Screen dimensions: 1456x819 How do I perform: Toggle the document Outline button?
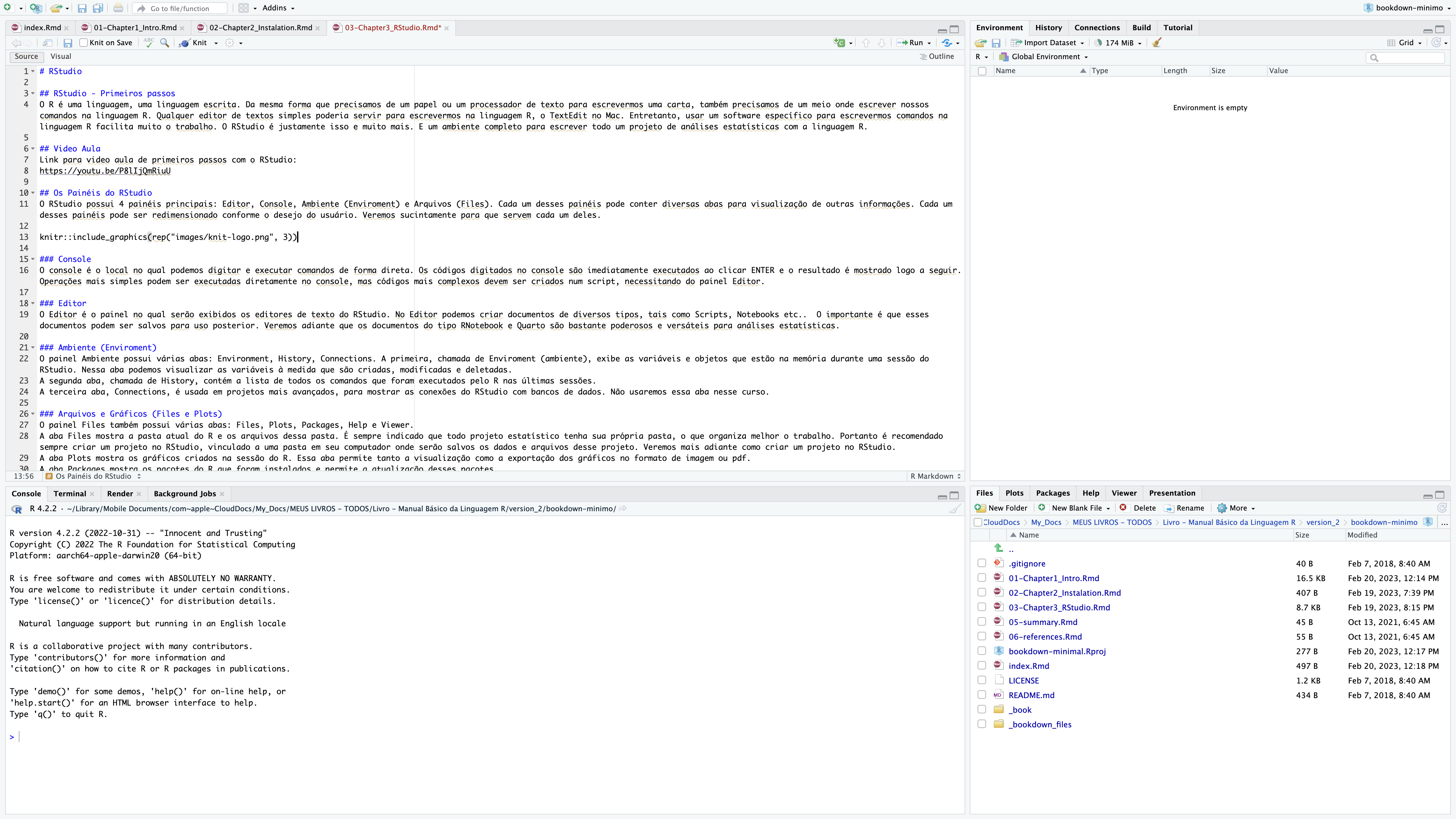pyautogui.click(x=937, y=57)
